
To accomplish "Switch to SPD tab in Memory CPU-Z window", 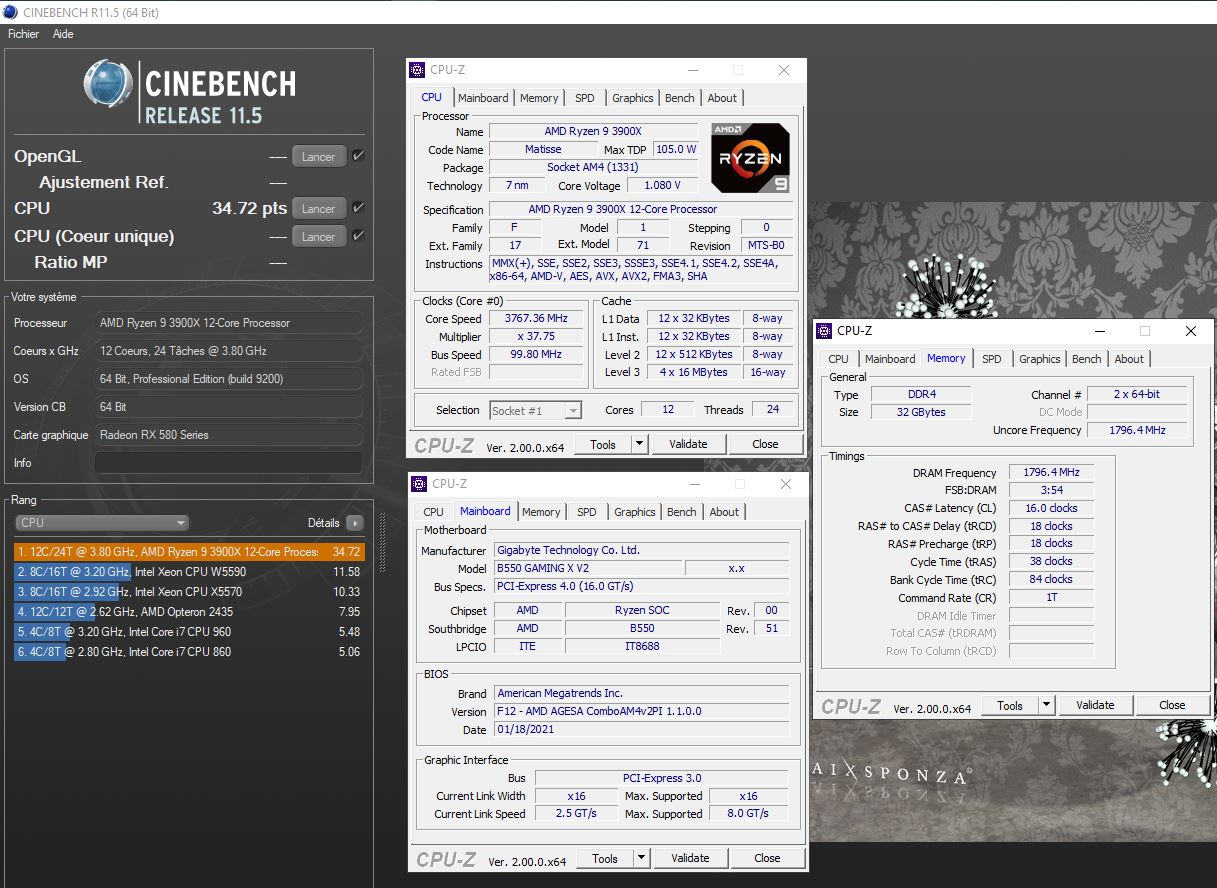I will tap(992, 359).
